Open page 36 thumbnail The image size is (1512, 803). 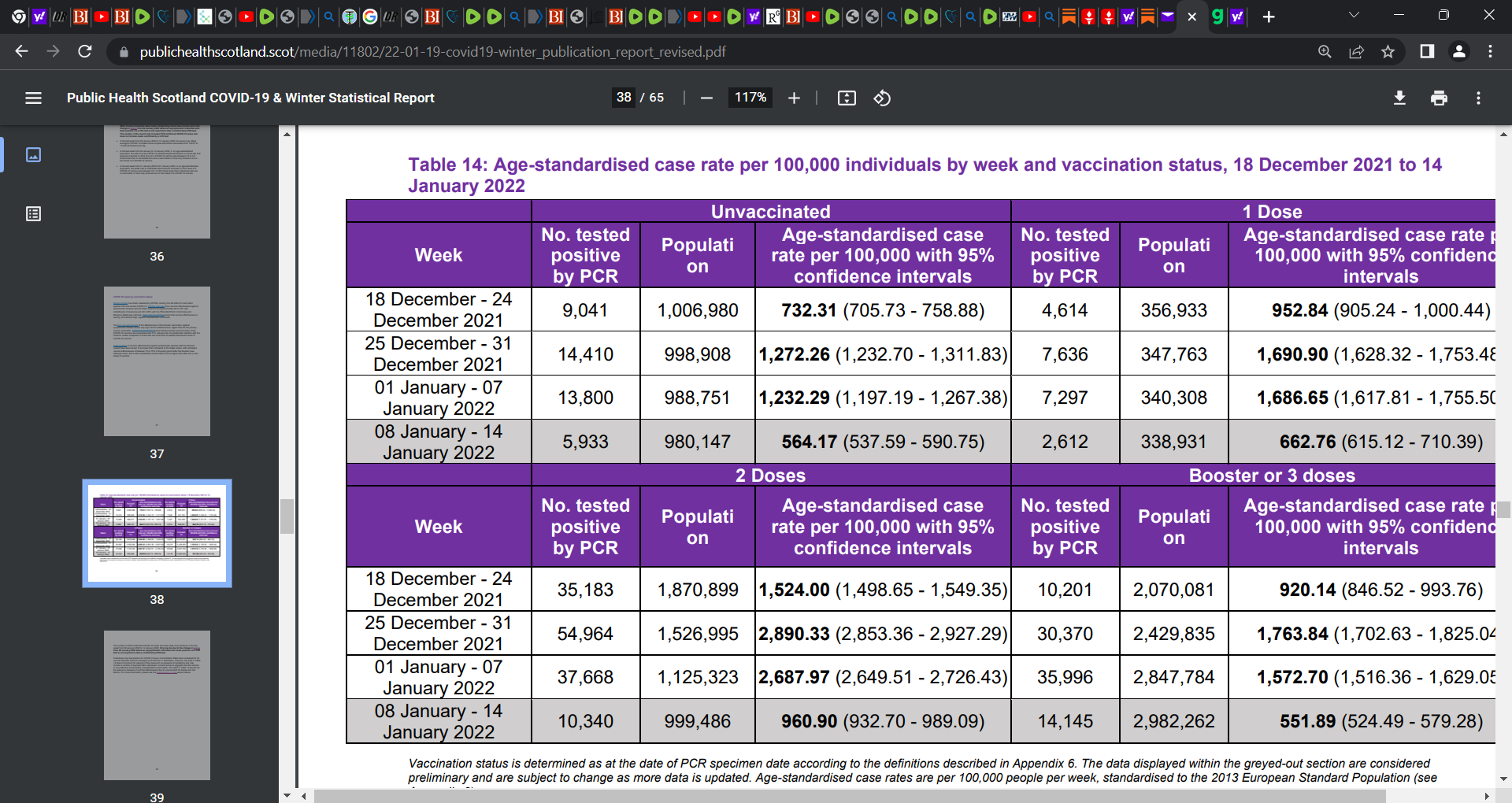pos(157,181)
